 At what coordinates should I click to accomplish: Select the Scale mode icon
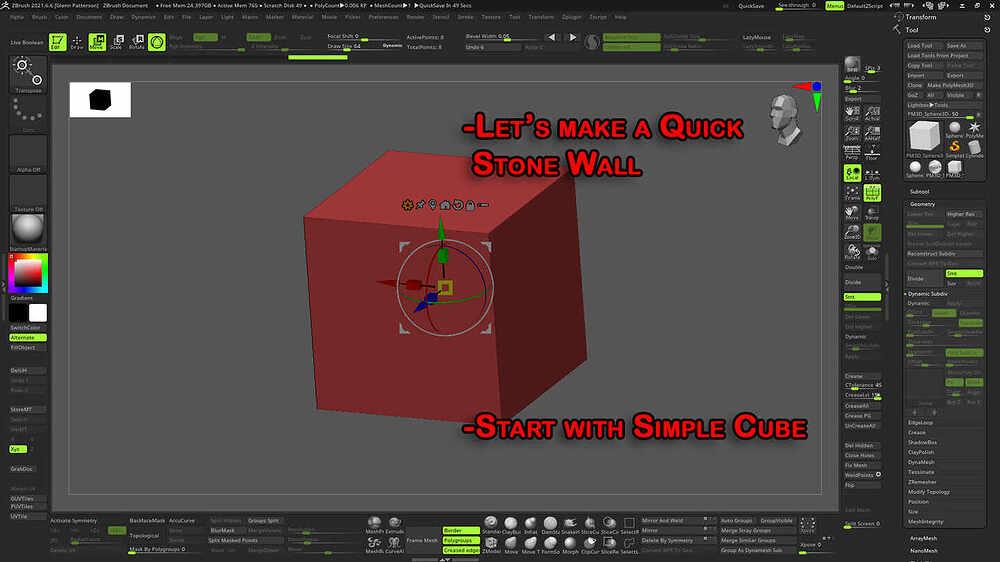117,42
